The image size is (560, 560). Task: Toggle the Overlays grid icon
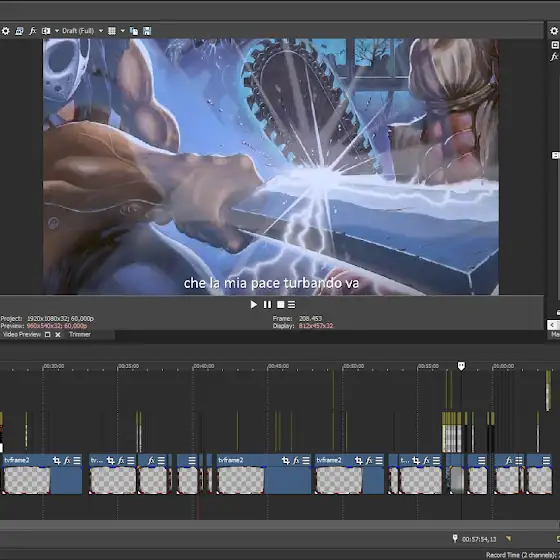click(112, 31)
